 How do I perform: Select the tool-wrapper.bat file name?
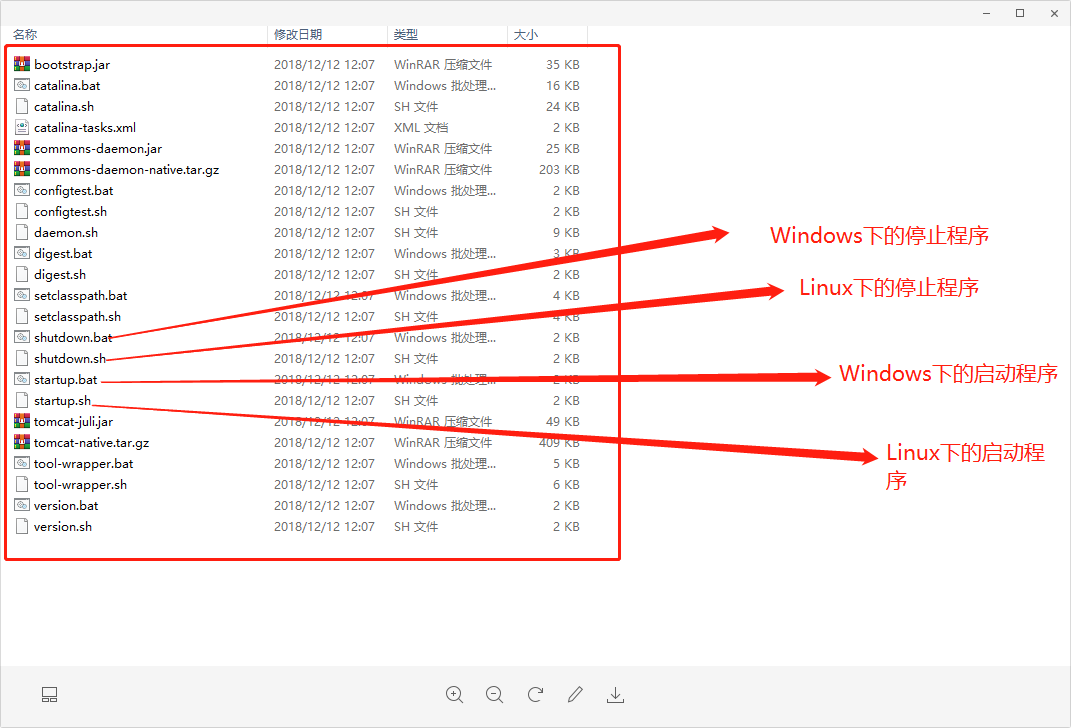pyautogui.click(x=83, y=463)
